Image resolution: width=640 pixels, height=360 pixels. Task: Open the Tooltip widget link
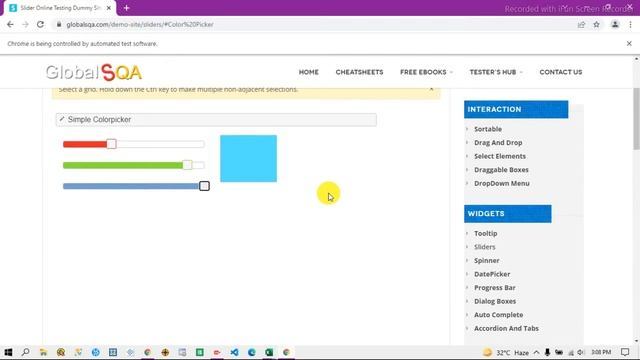point(485,233)
